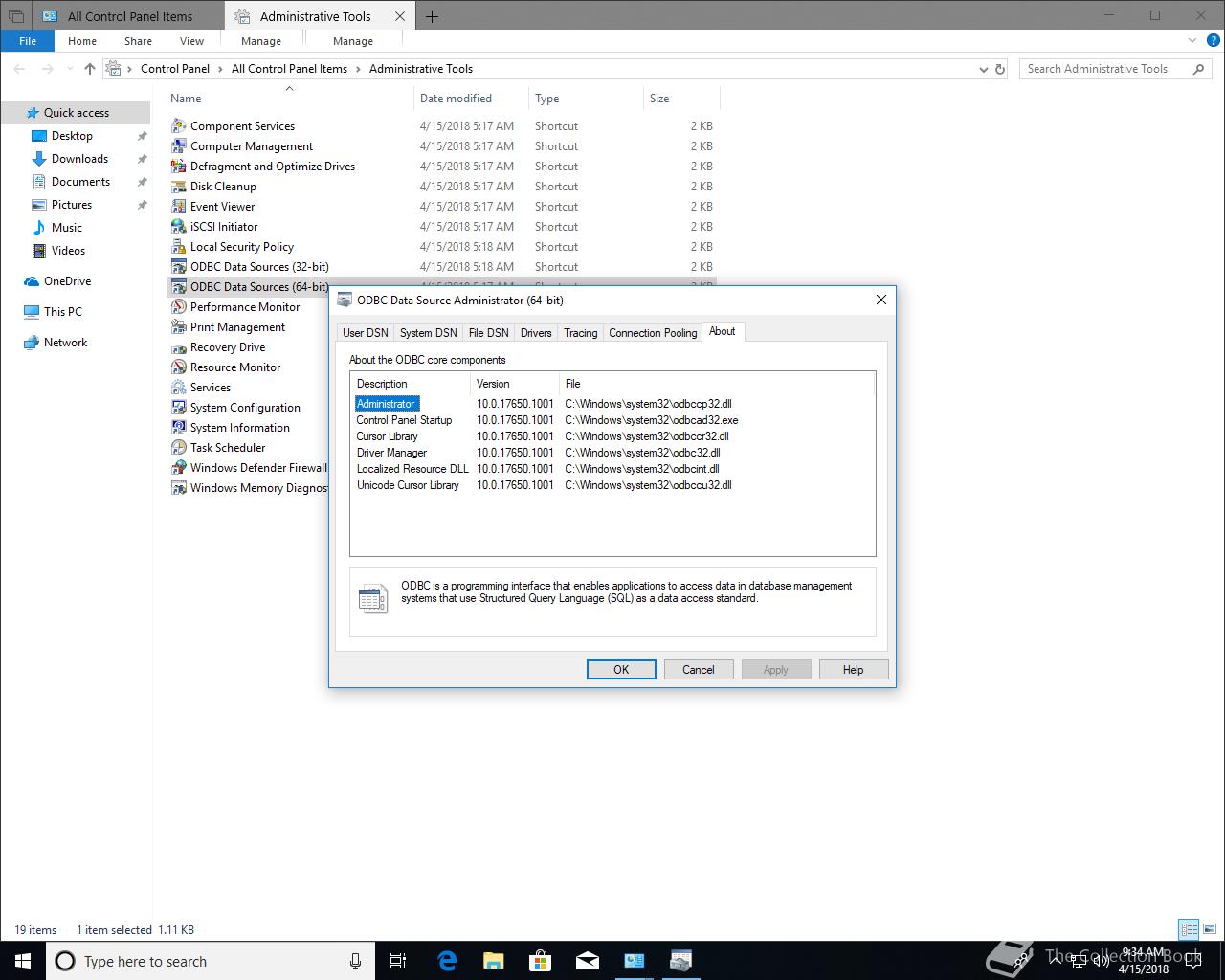Open the File DSN tab

click(488, 333)
